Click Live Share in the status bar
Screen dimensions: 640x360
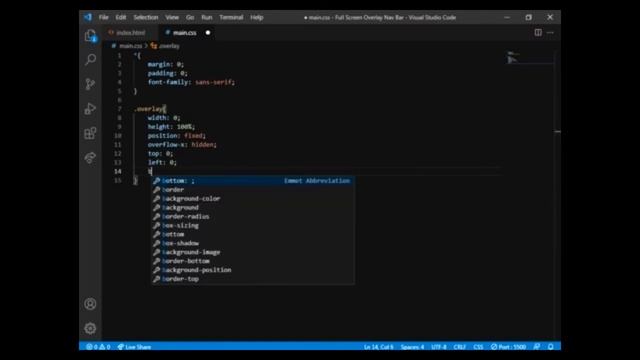point(134,347)
